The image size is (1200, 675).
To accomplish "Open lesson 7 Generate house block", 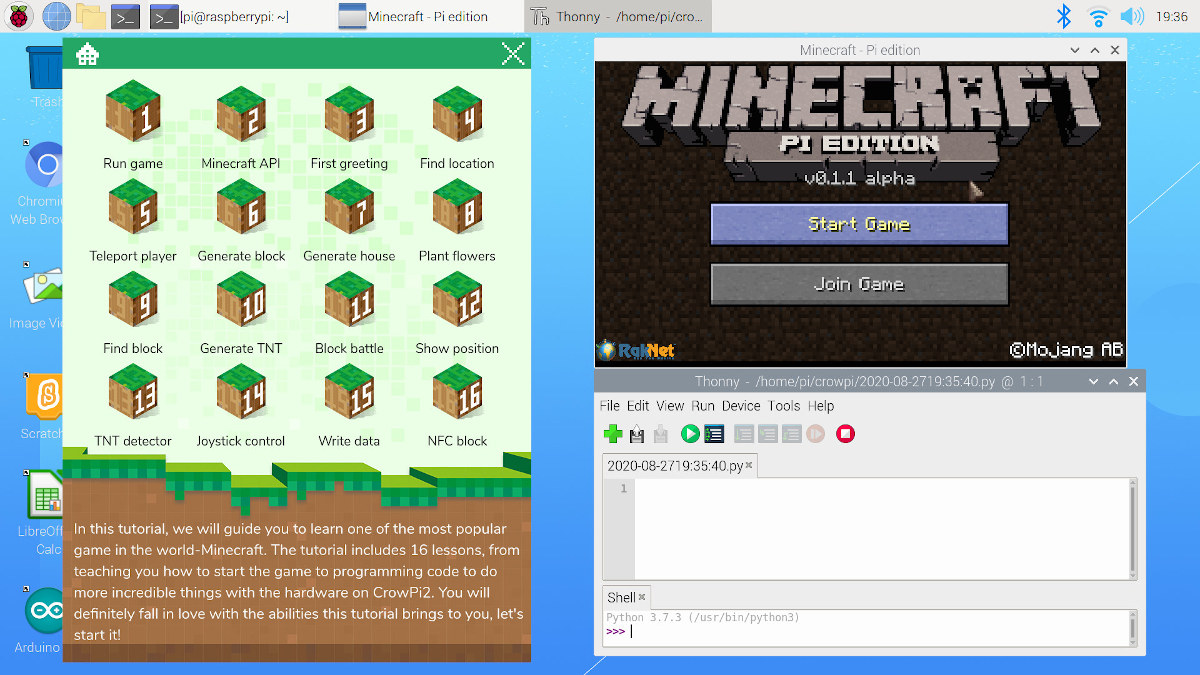I will click(x=349, y=208).
